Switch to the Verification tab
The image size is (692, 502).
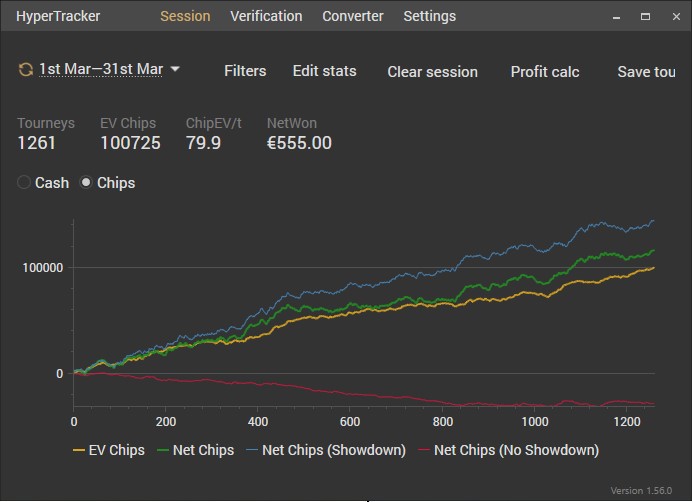click(266, 16)
